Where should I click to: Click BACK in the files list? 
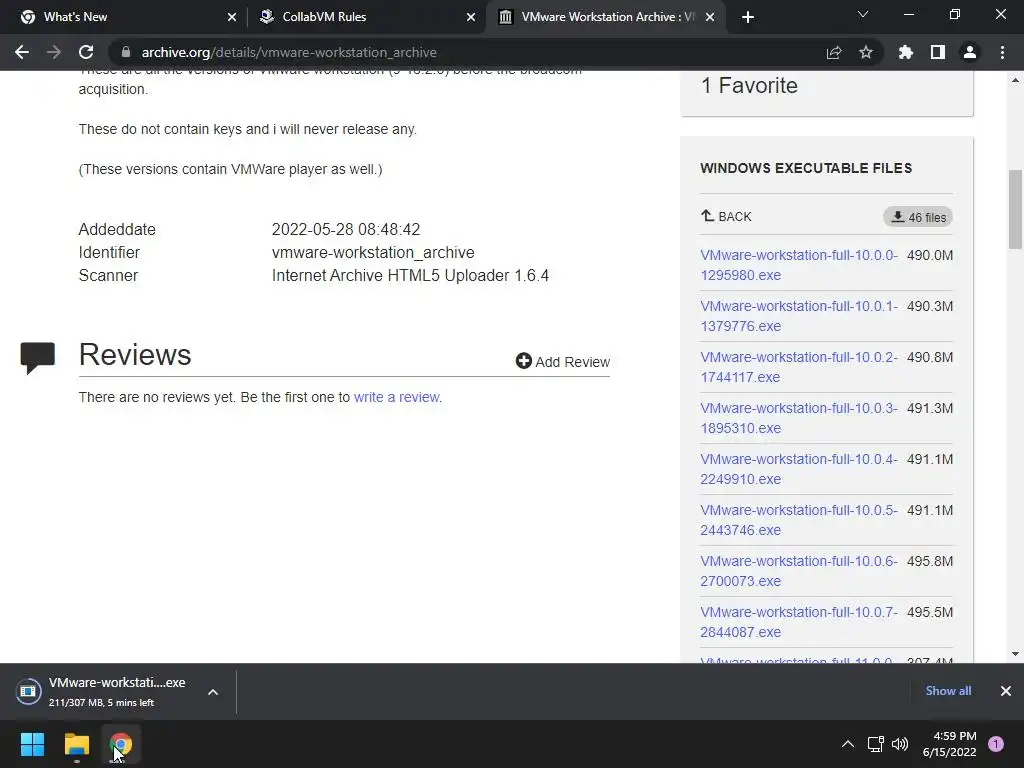[726, 216]
